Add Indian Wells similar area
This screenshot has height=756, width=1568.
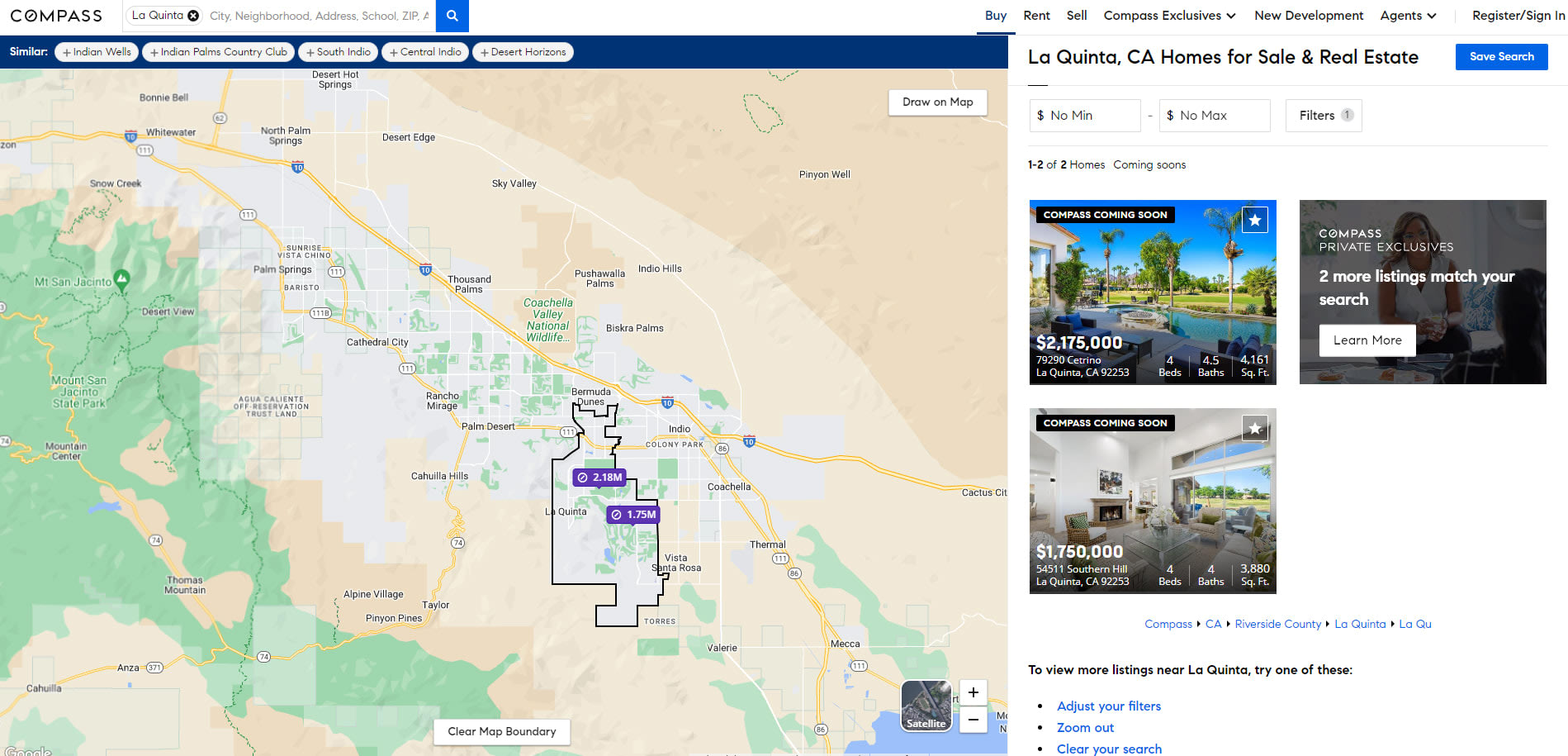click(97, 52)
